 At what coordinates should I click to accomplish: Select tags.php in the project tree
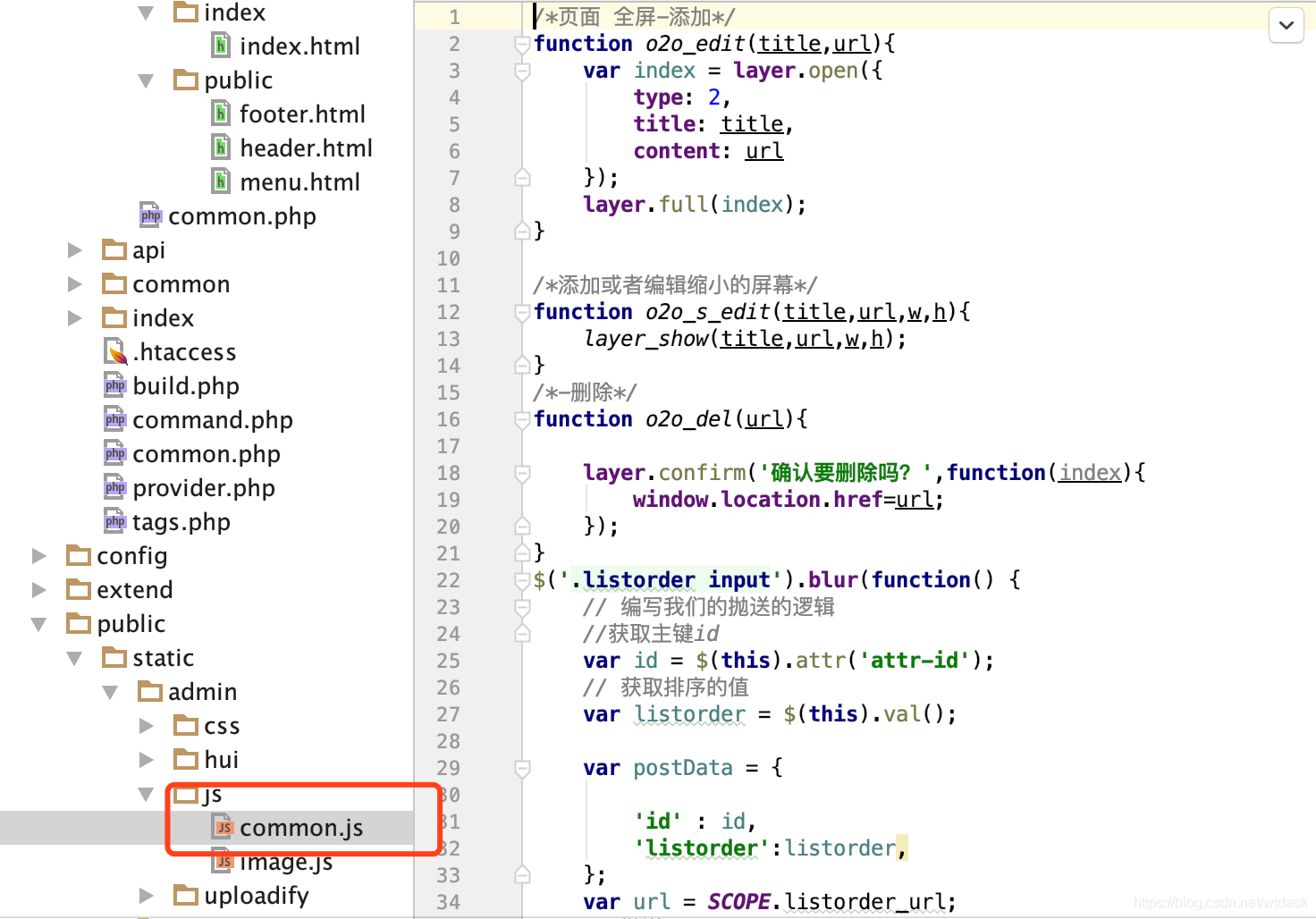click(x=181, y=522)
